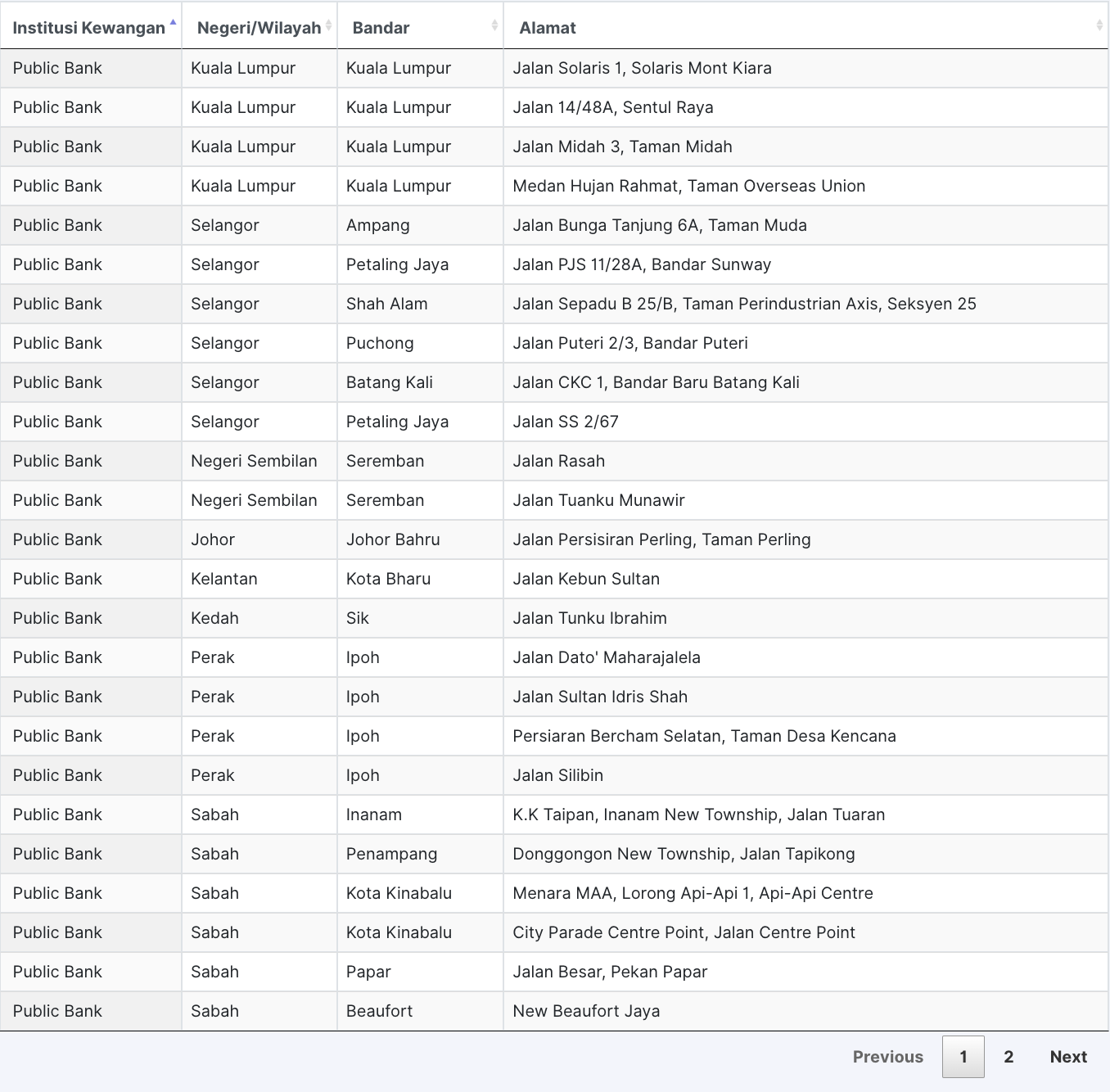Click the Shah Alam town cell
Image resolution: width=1110 pixels, height=1092 pixels.
pos(386,304)
